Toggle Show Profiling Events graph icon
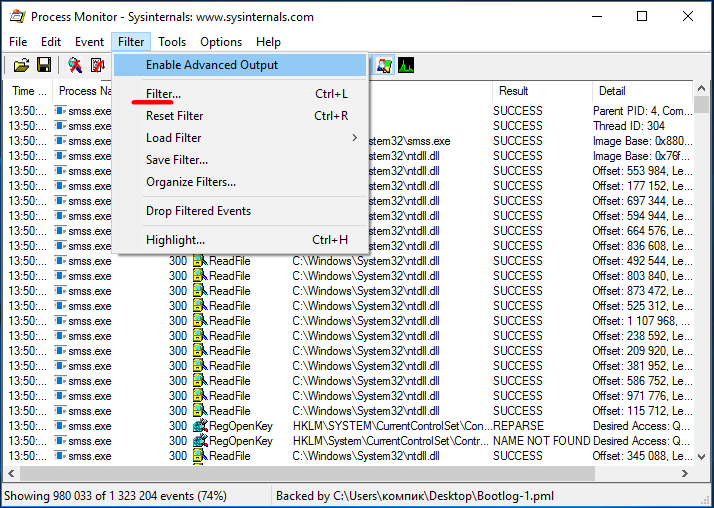714x508 pixels. pyautogui.click(x=406, y=66)
